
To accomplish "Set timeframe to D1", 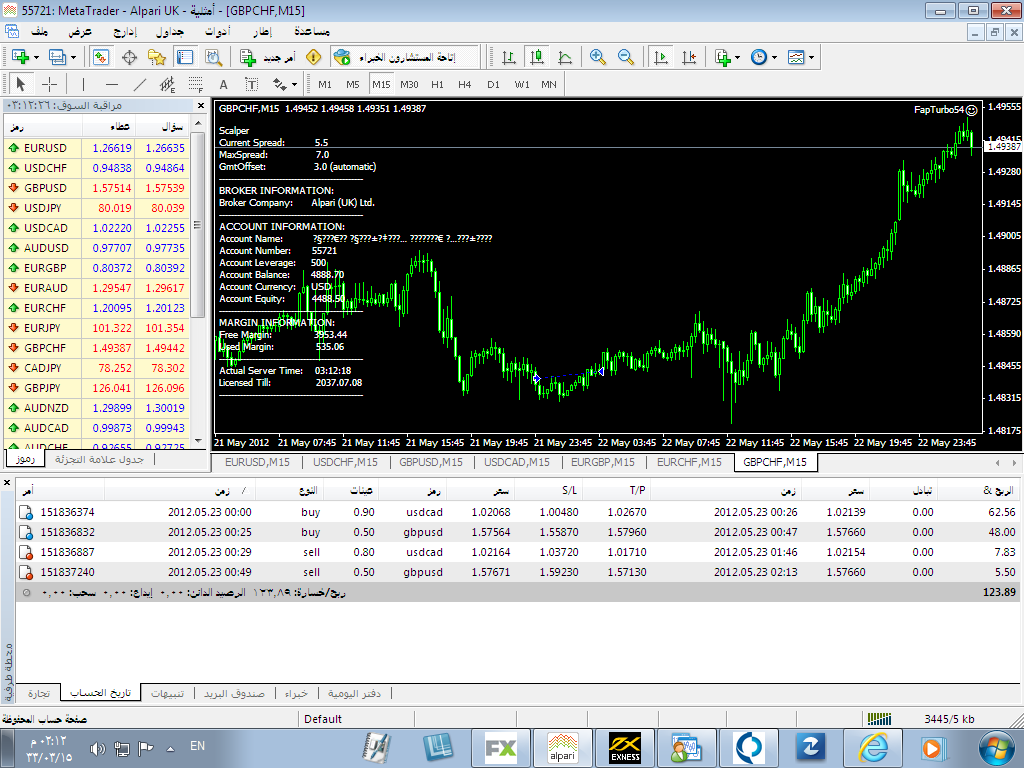I will click(493, 84).
